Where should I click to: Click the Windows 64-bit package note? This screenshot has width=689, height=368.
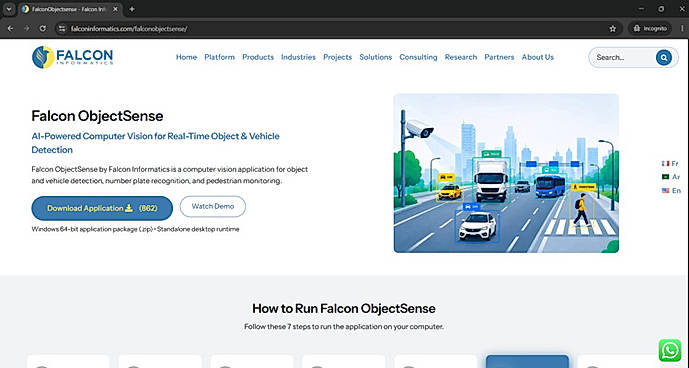point(135,229)
